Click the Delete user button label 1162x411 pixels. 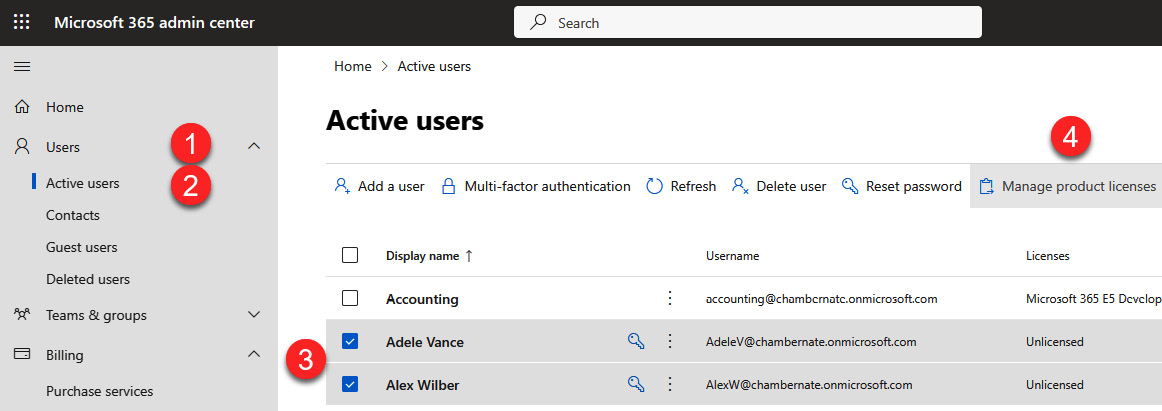pyautogui.click(x=791, y=187)
